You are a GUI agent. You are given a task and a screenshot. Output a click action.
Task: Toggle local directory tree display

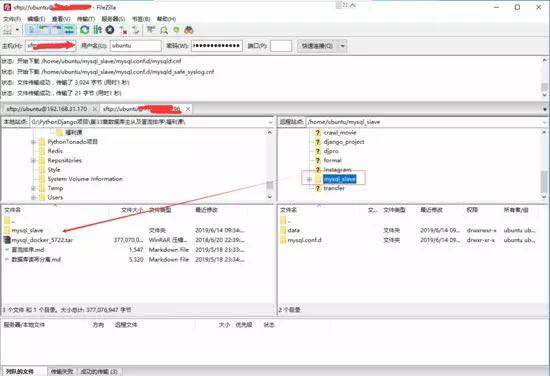43,30
